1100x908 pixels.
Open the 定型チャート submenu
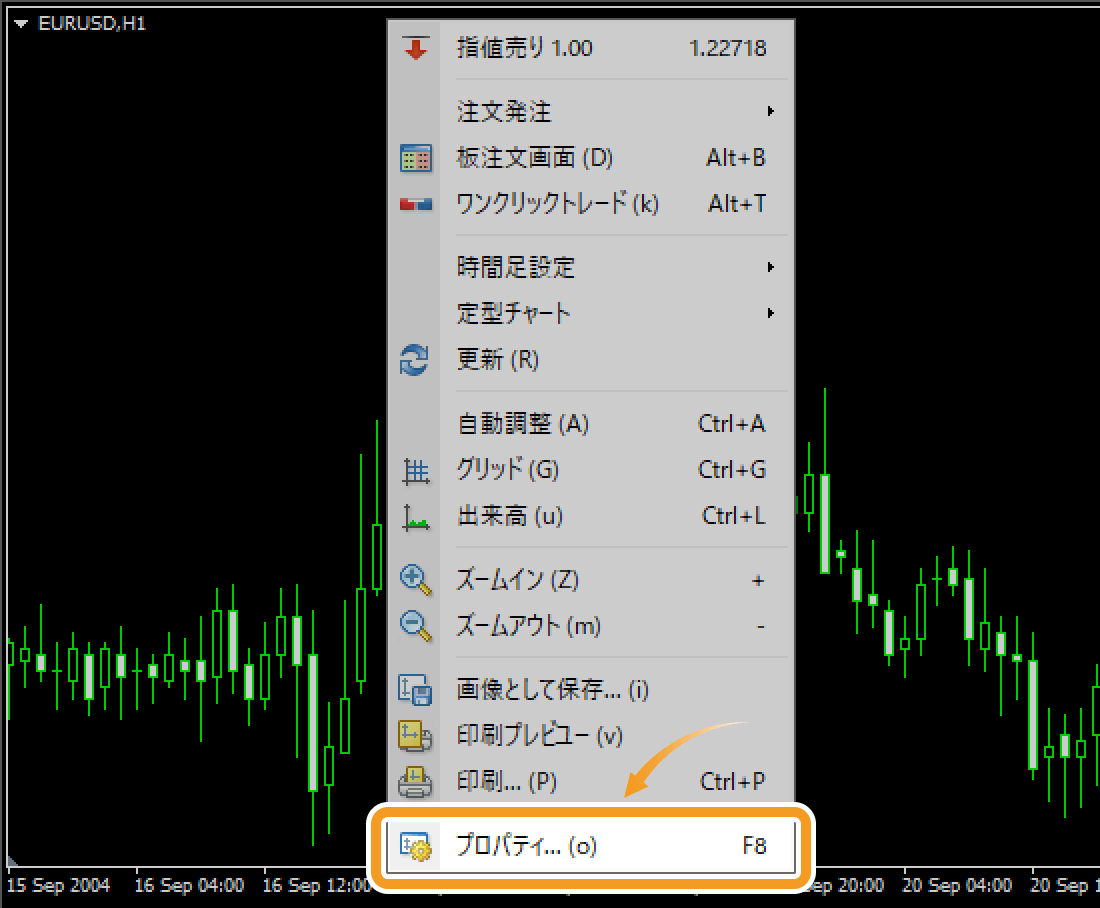pos(591,313)
